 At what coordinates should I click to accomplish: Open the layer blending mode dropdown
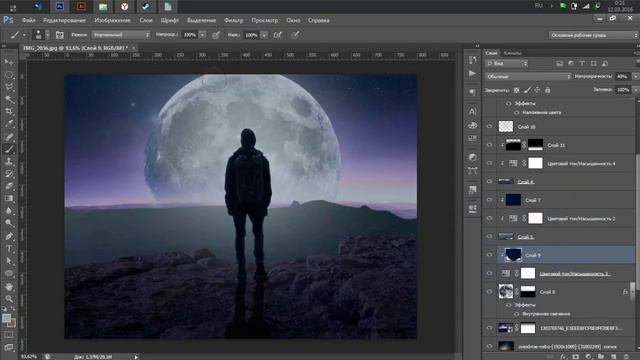pyautogui.click(x=528, y=76)
